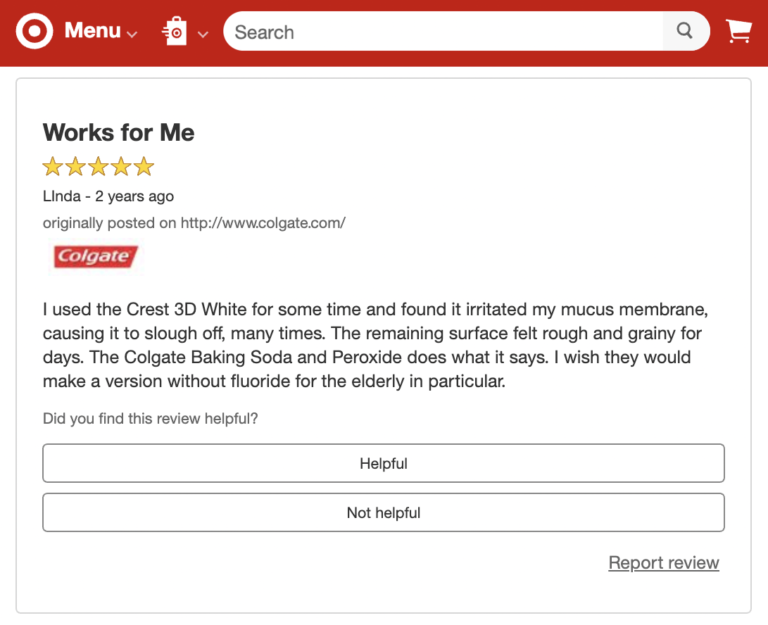Click the second rating star

tap(76, 167)
